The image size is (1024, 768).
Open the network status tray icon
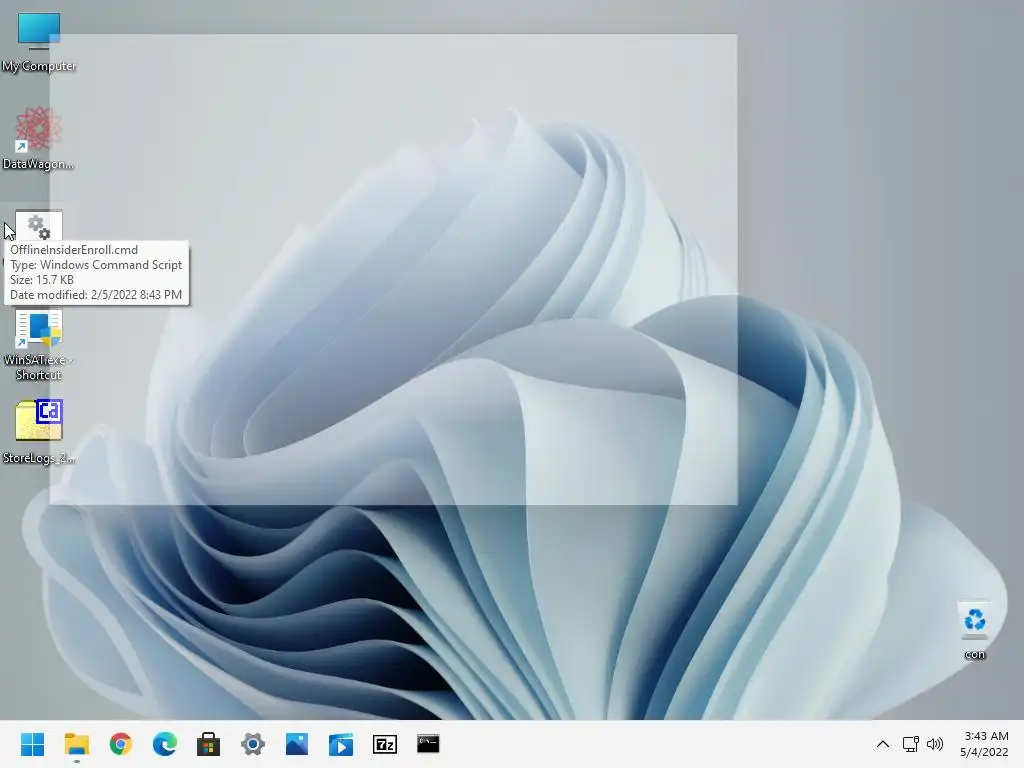tap(910, 744)
